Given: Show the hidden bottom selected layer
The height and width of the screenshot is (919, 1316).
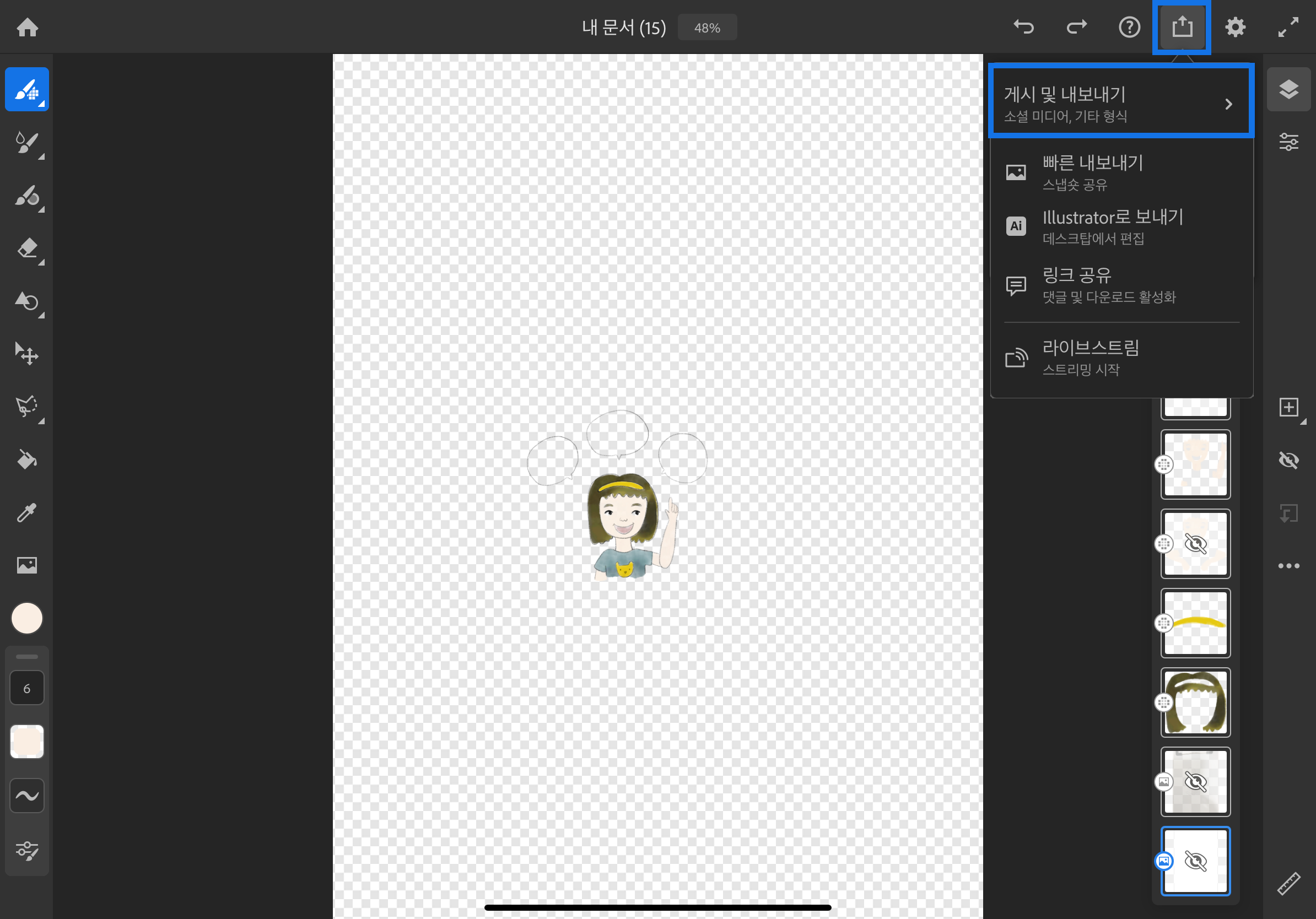Looking at the screenshot, I should [x=1196, y=861].
